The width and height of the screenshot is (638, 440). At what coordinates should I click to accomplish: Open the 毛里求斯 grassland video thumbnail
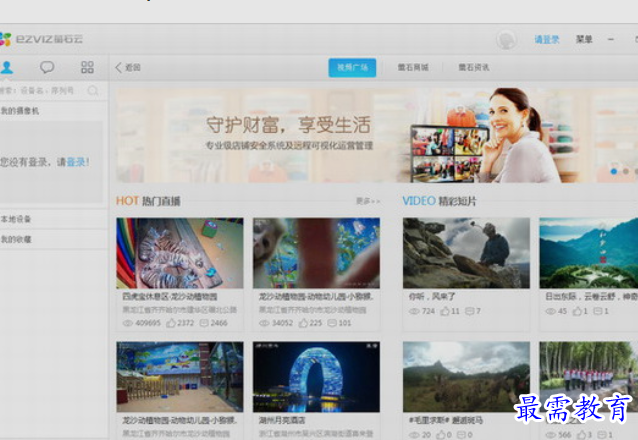[x=466, y=377]
